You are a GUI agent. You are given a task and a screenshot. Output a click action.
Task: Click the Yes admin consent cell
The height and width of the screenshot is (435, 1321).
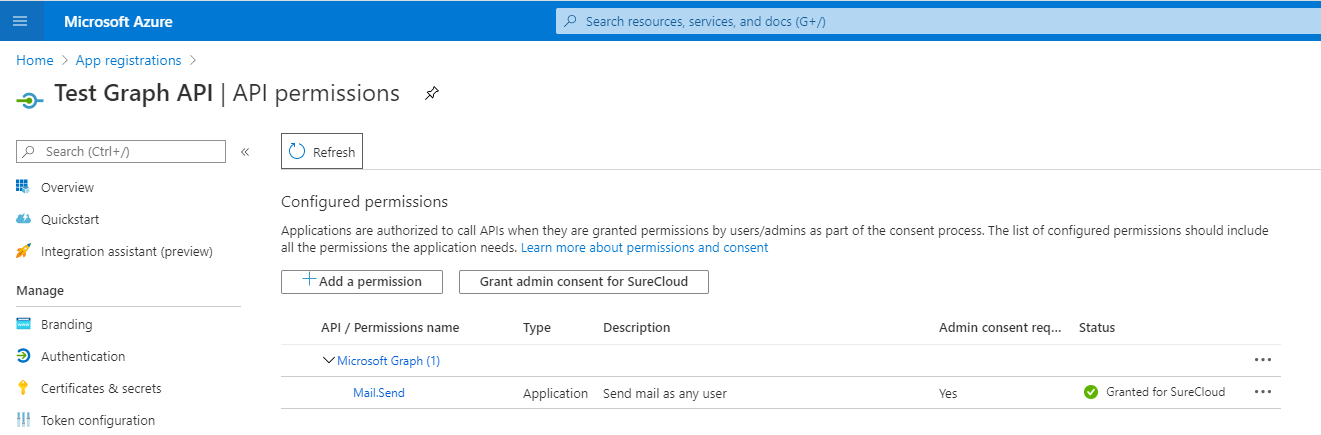click(948, 393)
